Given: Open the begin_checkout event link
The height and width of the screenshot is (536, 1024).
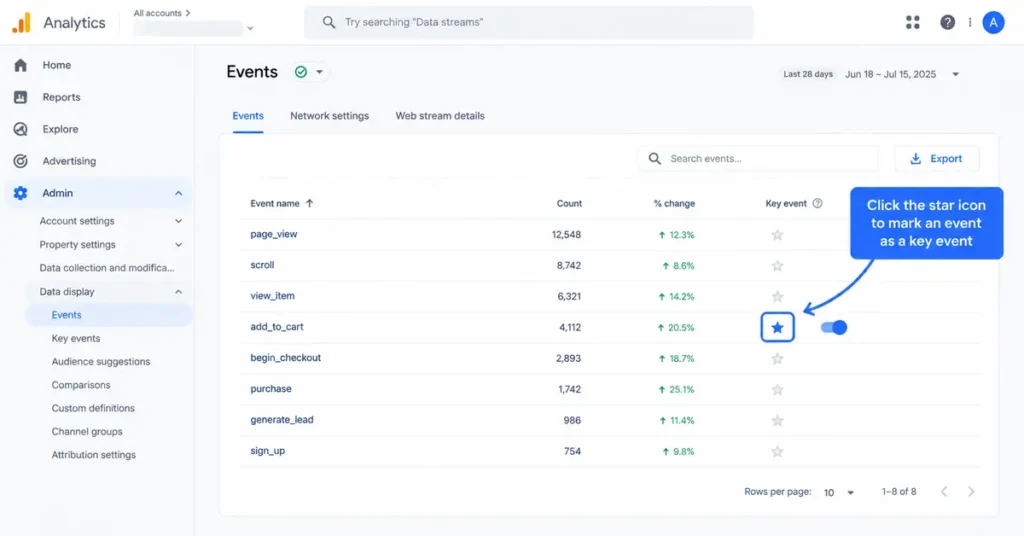Looking at the screenshot, I should coord(285,358).
